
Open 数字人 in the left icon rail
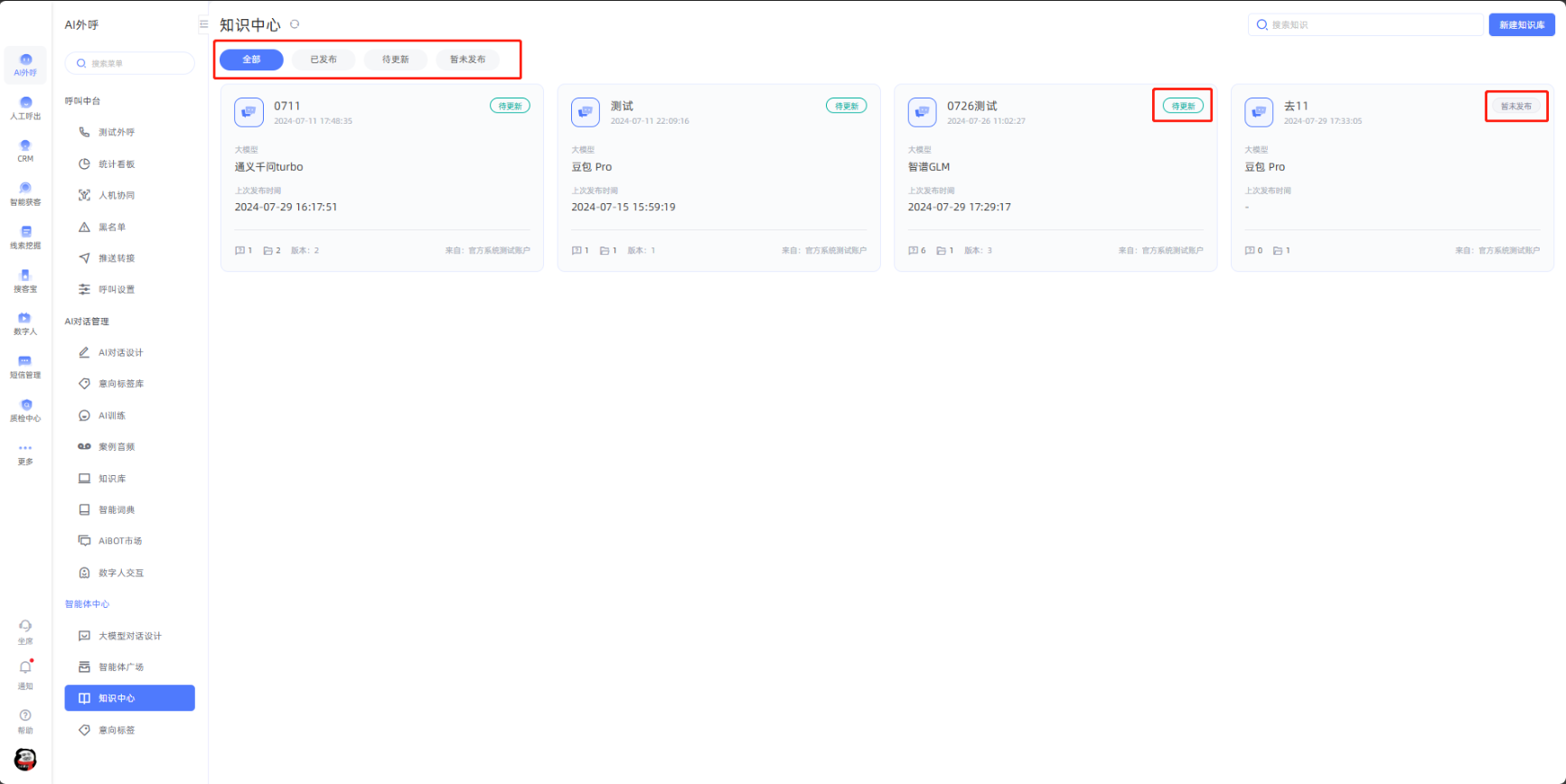pos(25,323)
